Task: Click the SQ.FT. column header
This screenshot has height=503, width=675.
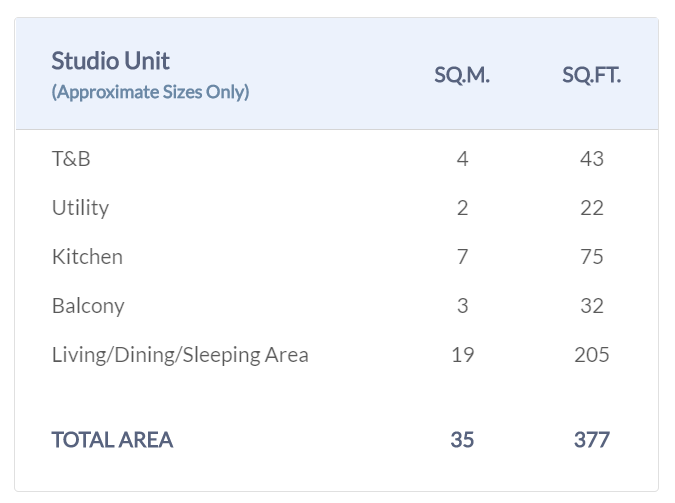Action: (x=591, y=76)
